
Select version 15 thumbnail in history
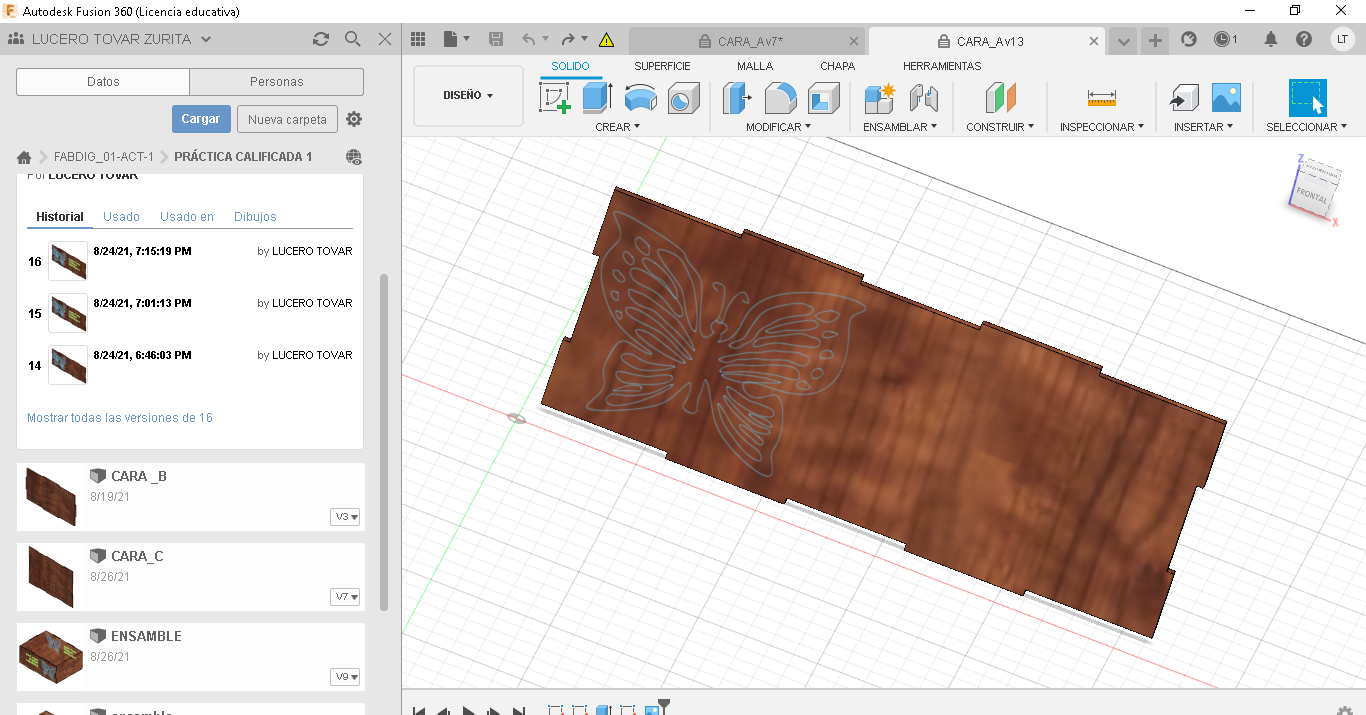pyautogui.click(x=68, y=313)
